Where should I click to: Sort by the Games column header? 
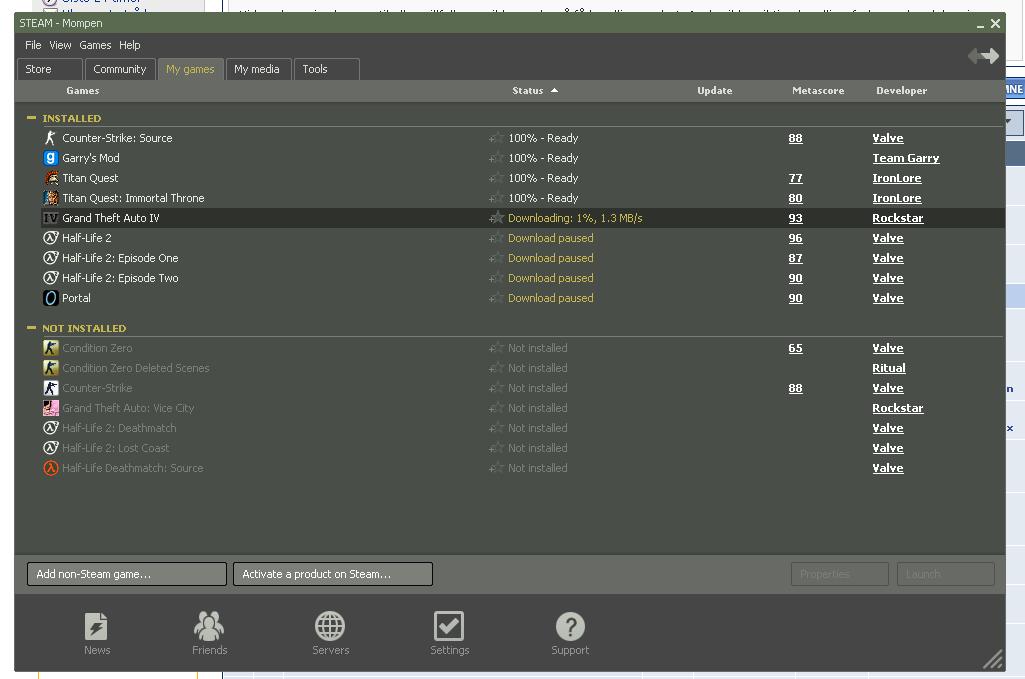pyautogui.click(x=83, y=91)
